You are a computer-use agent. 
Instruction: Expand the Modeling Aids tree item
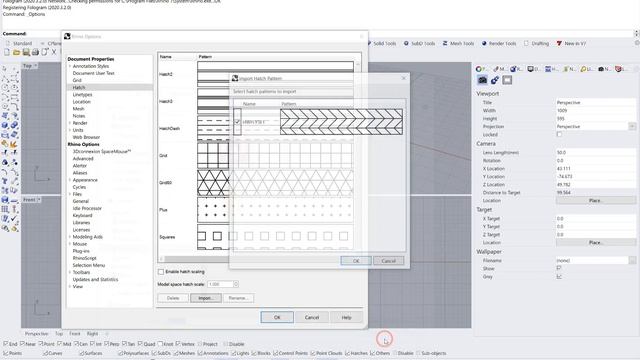click(x=70, y=237)
